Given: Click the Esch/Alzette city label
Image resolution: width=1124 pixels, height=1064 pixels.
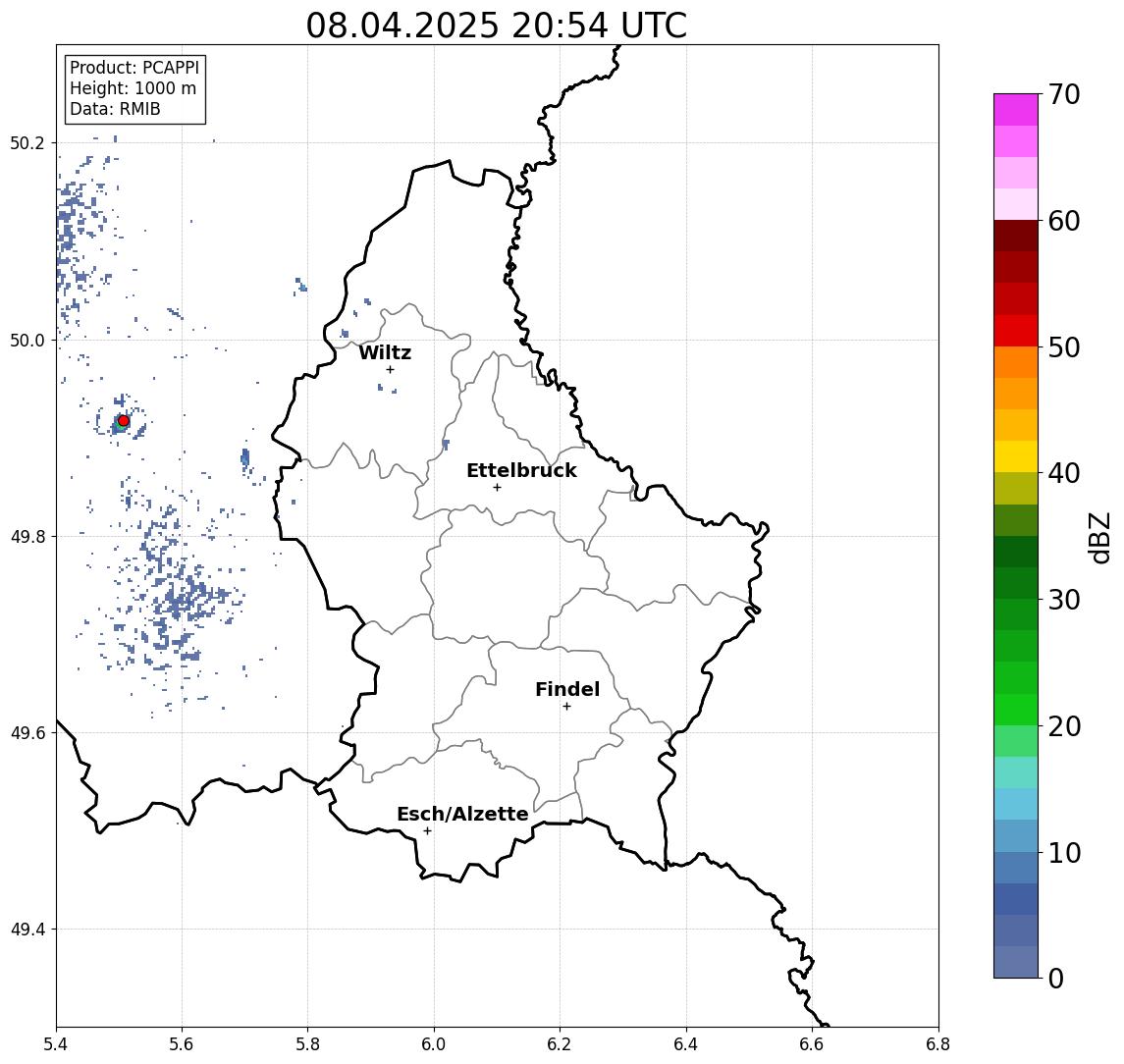Looking at the screenshot, I should point(462,814).
